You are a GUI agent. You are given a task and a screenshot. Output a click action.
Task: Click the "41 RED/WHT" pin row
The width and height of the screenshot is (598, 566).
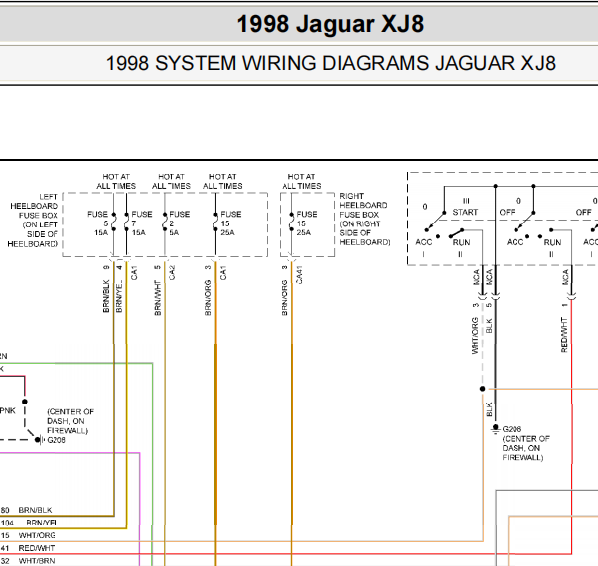[28, 548]
